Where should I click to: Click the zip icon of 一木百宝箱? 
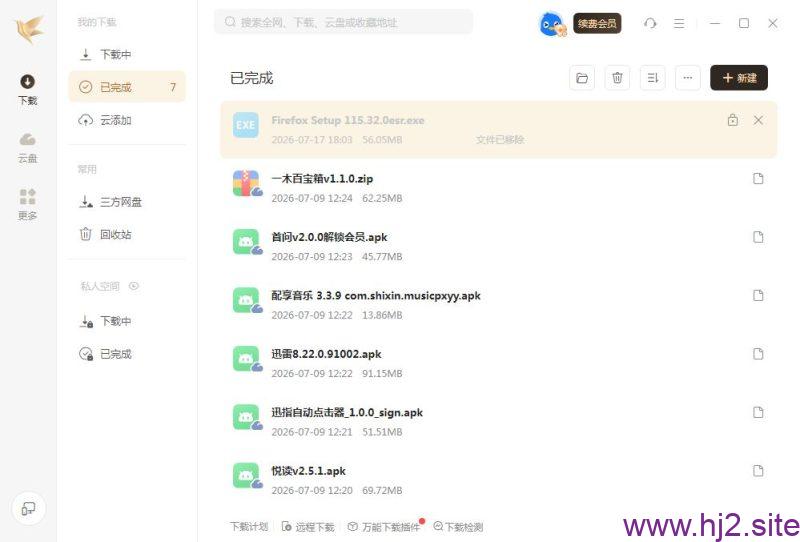point(247,183)
